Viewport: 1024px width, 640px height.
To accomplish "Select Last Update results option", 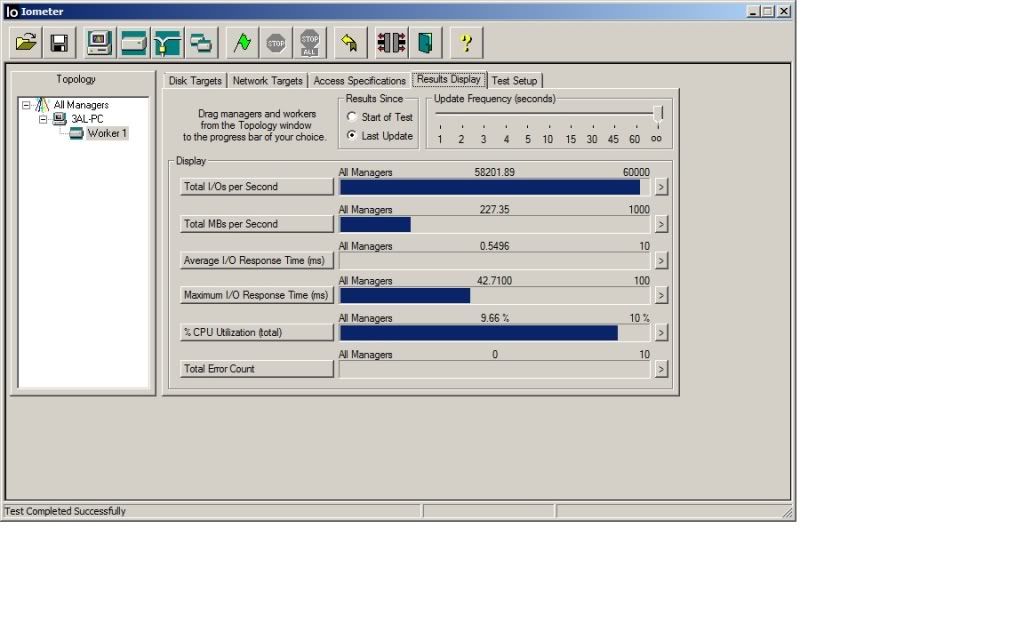I will click(352, 135).
